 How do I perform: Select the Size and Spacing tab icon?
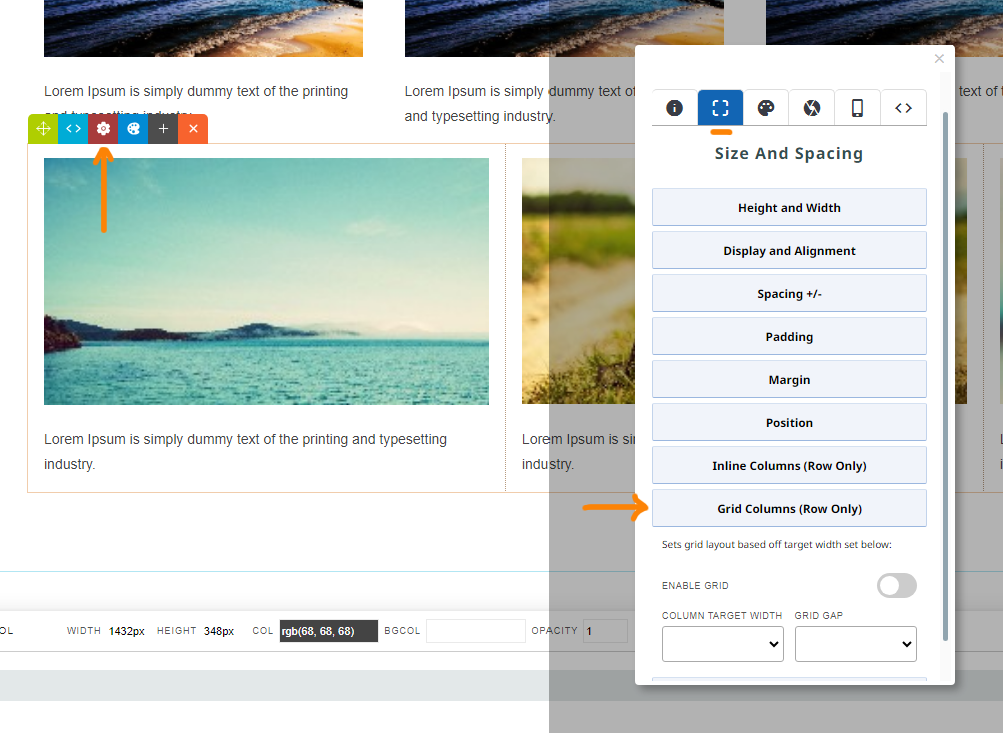pos(720,108)
